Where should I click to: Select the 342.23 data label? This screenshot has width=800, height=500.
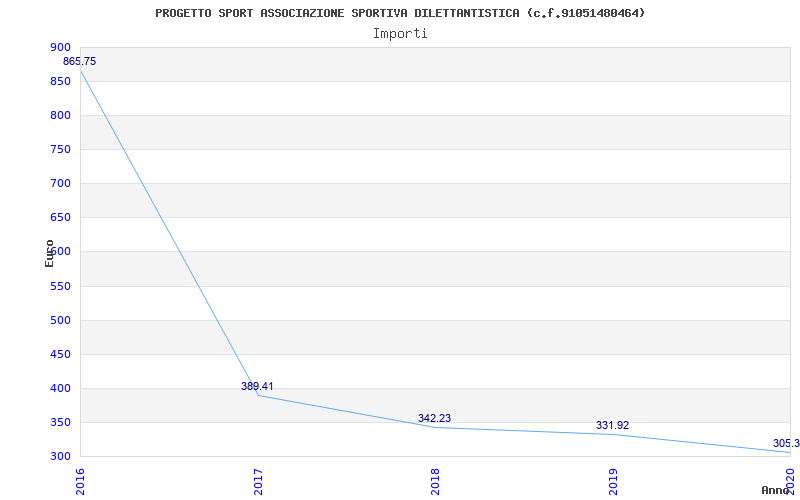point(435,418)
